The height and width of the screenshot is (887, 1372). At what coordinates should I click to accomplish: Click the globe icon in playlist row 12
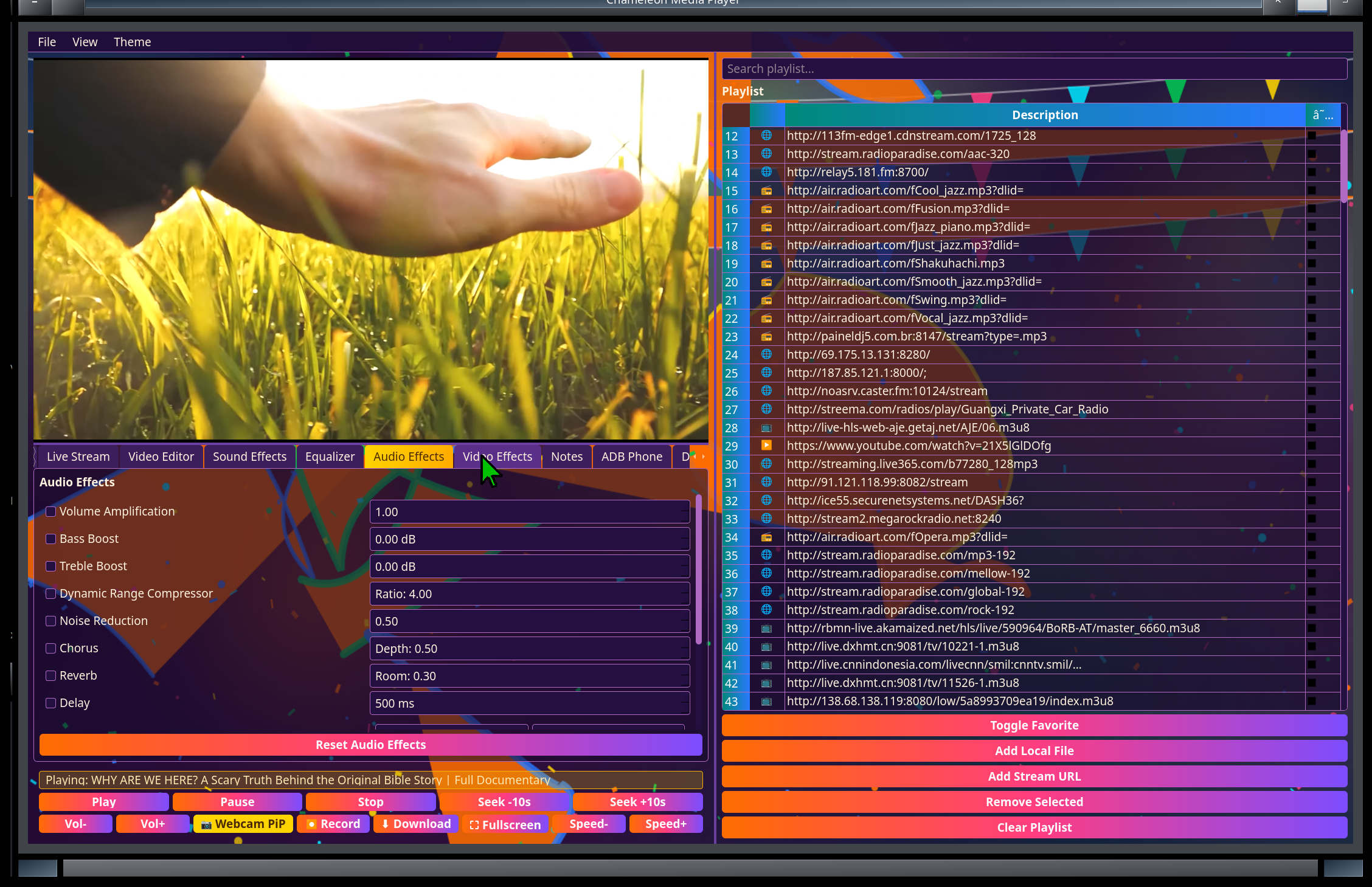click(x=766, y=136)
